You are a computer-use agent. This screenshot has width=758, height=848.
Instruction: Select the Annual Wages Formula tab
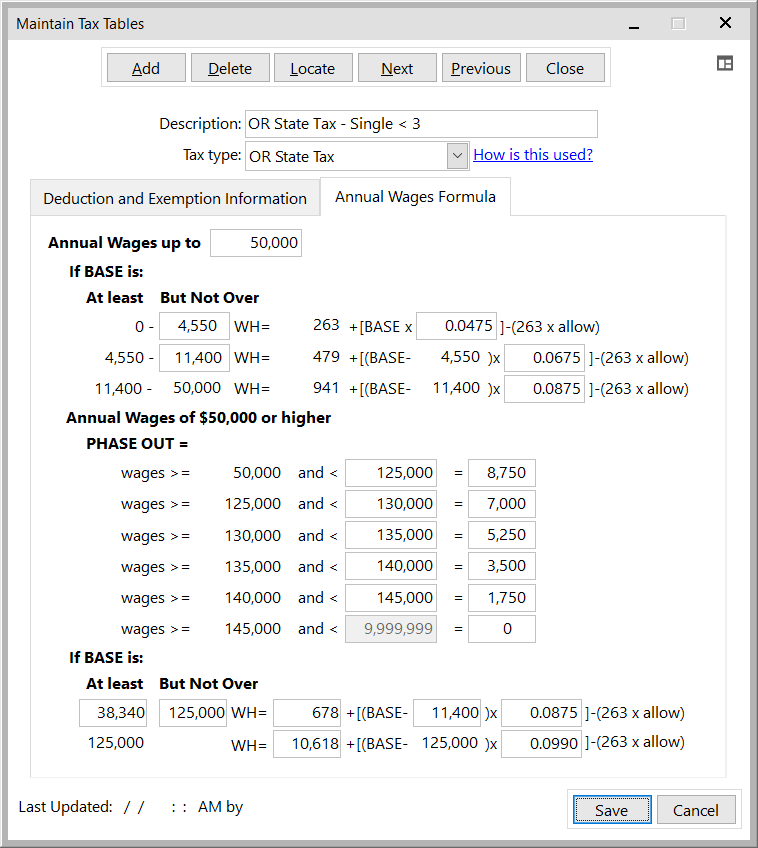pyautogui.click(x=415, y=197)
